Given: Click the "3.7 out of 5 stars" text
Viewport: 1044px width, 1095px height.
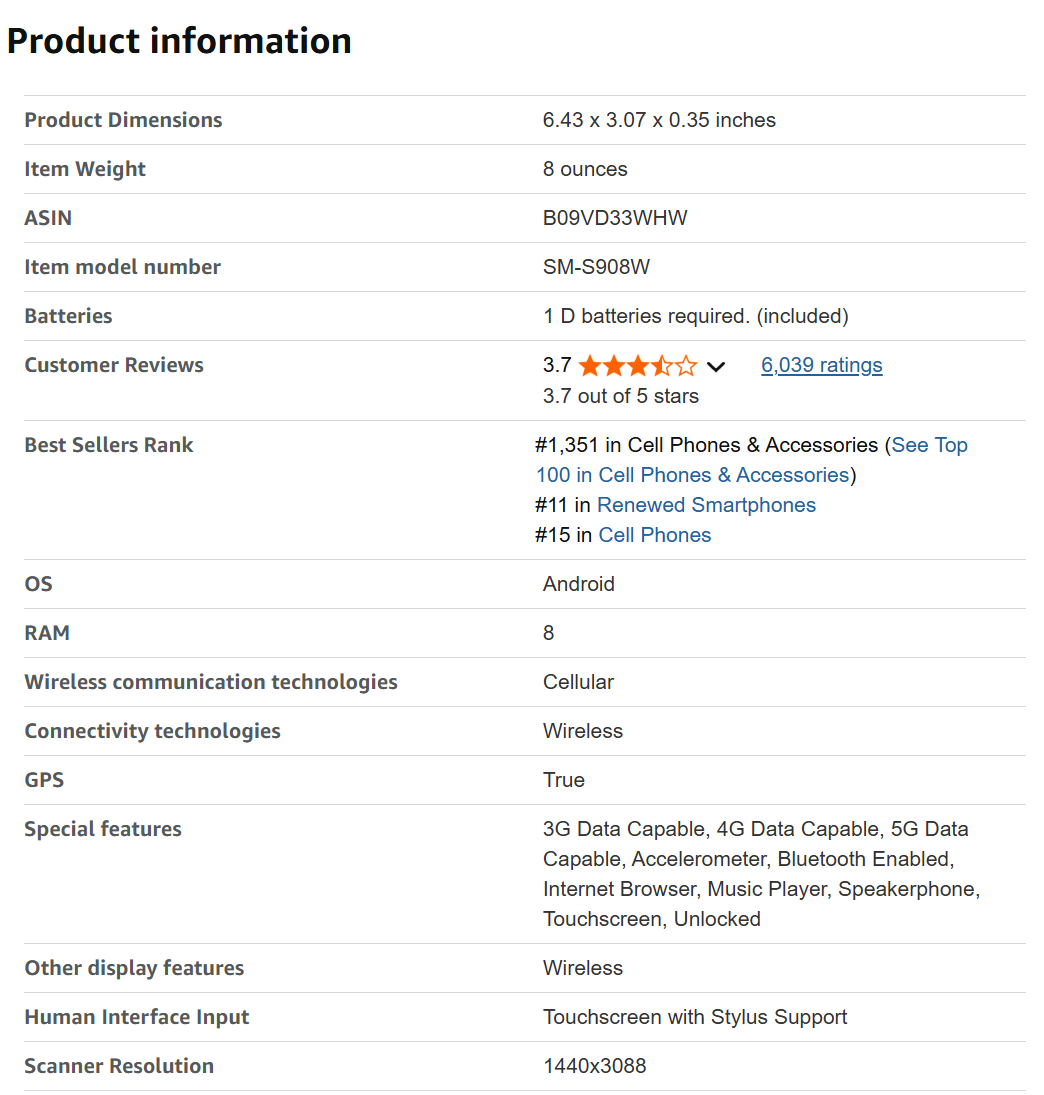Looking at the screenshot, I should [x=620, y=396].
